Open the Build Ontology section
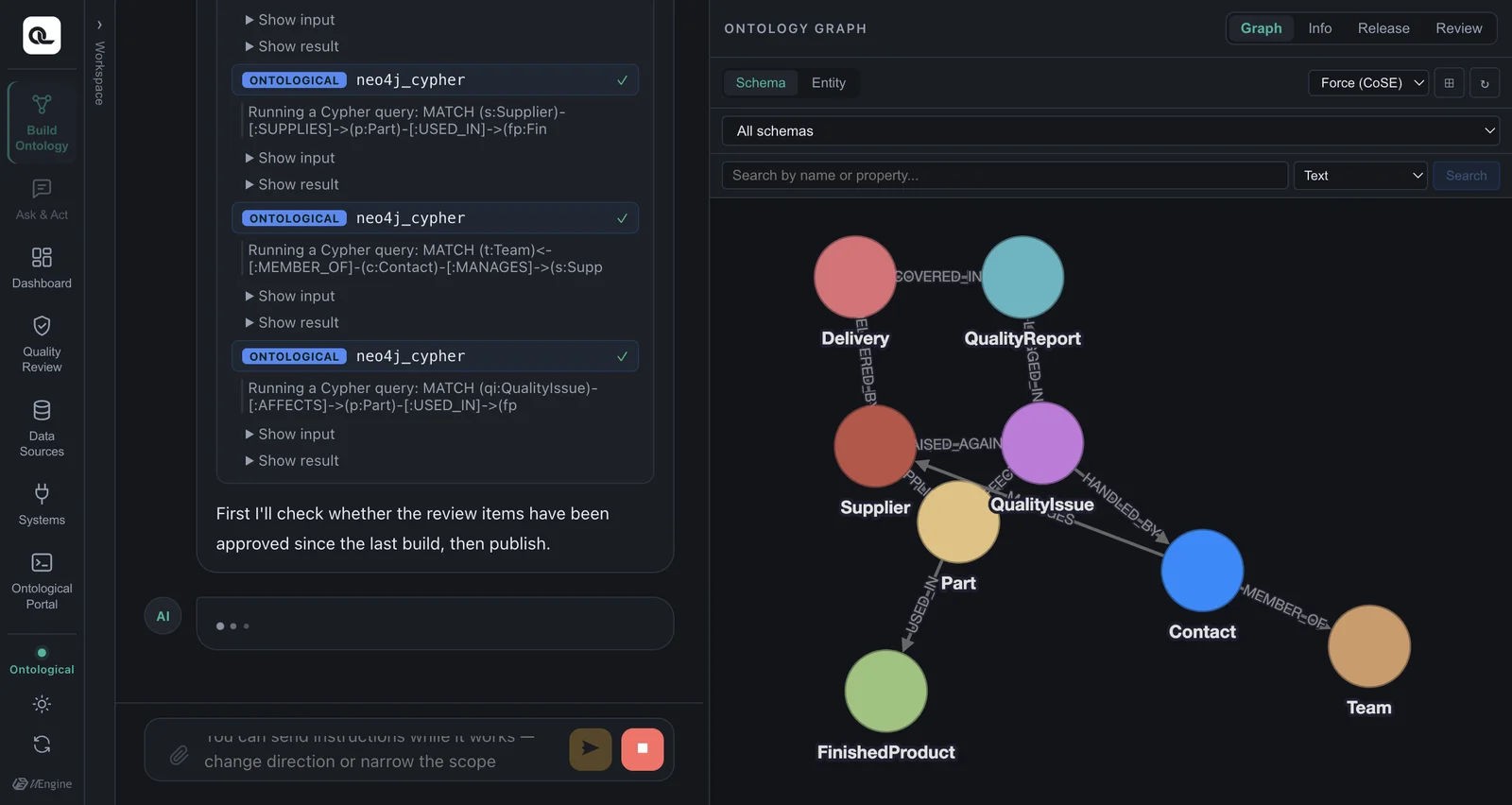 coord(42,123)
